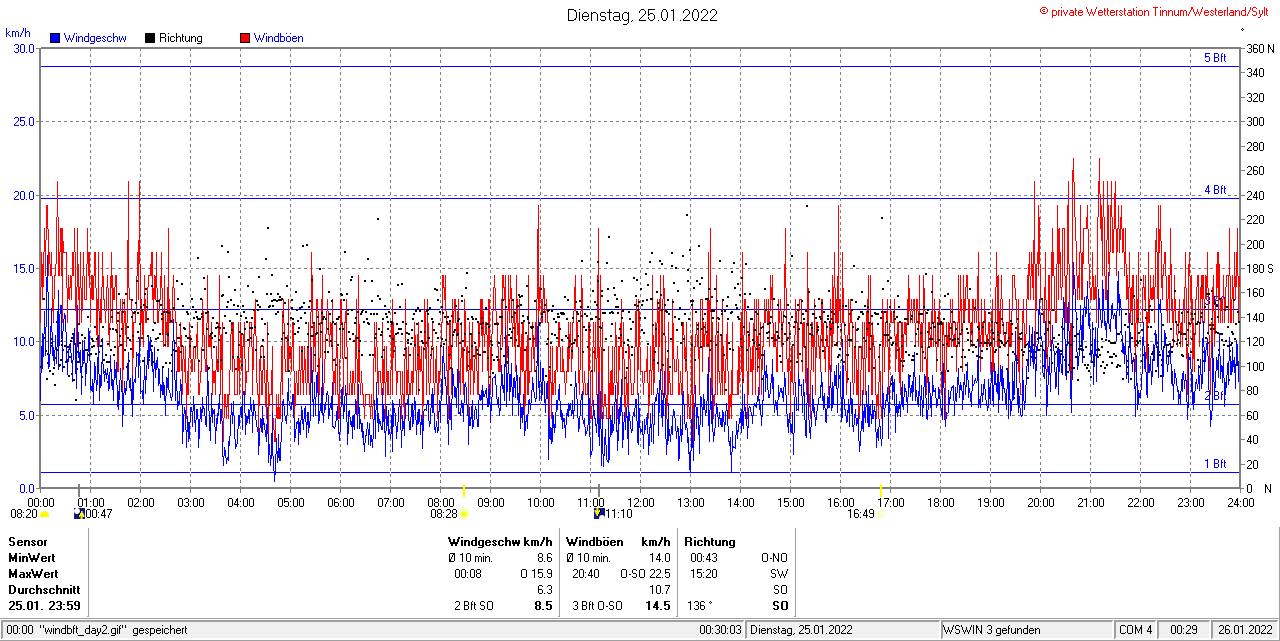Select the Richtung legend label
1280x641 pixels.
(181, 38)
